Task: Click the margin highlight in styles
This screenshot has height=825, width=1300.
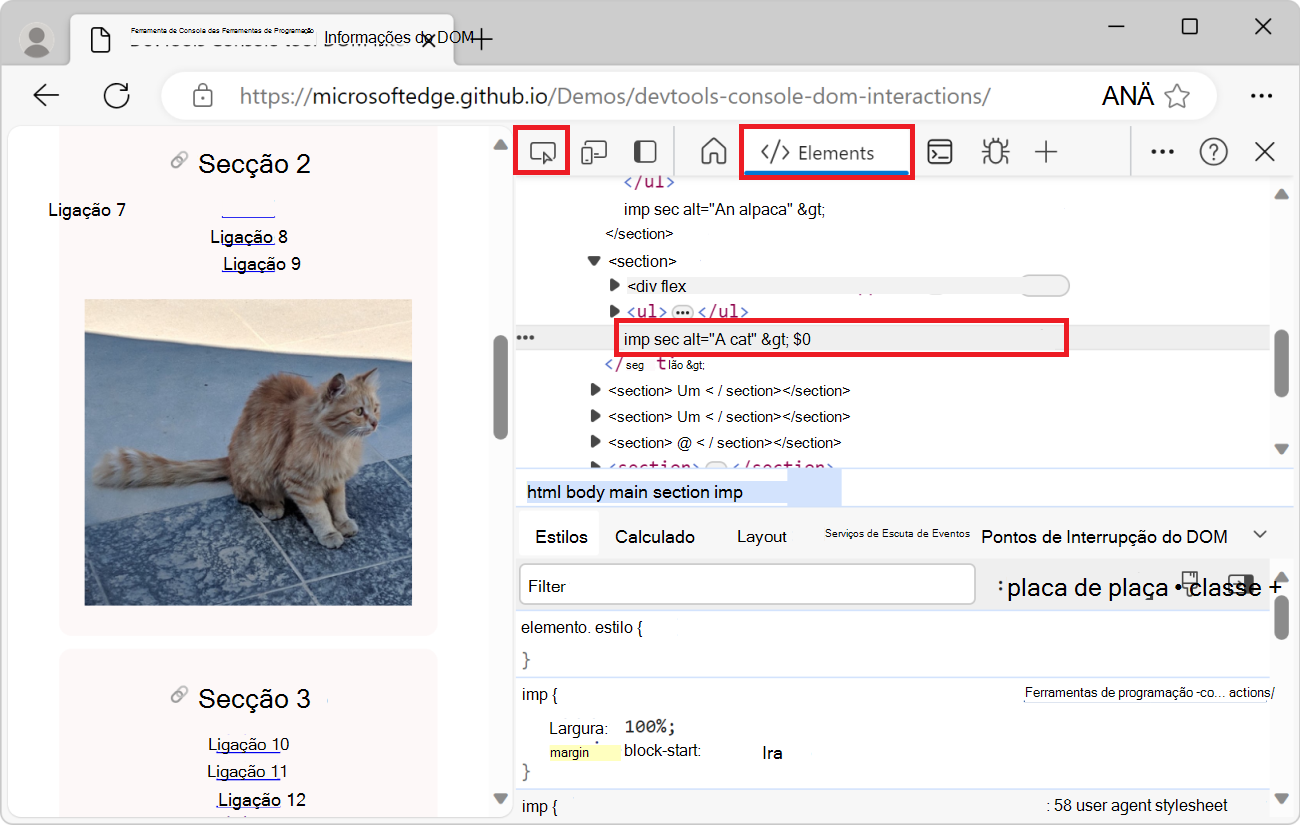Action: click(571, 752)
